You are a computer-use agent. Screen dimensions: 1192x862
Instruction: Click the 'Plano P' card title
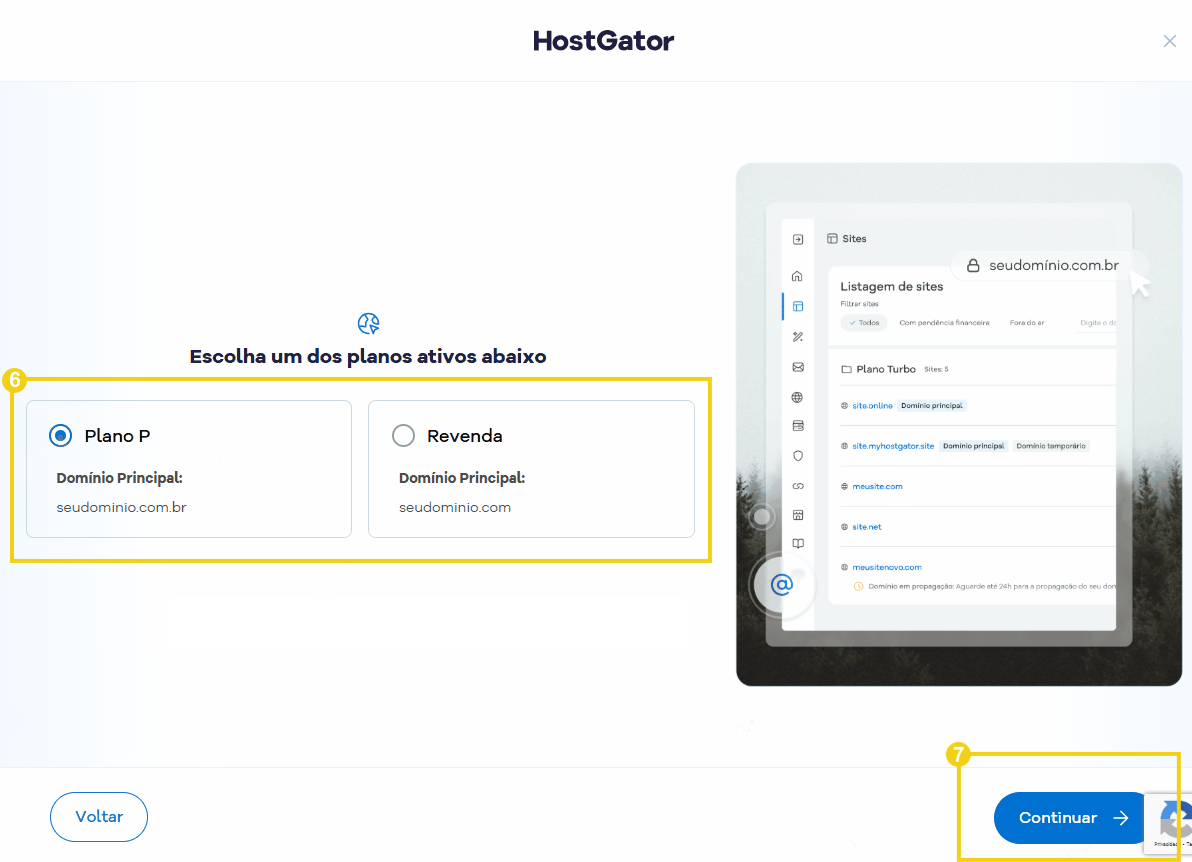click(x=117, y=436)
